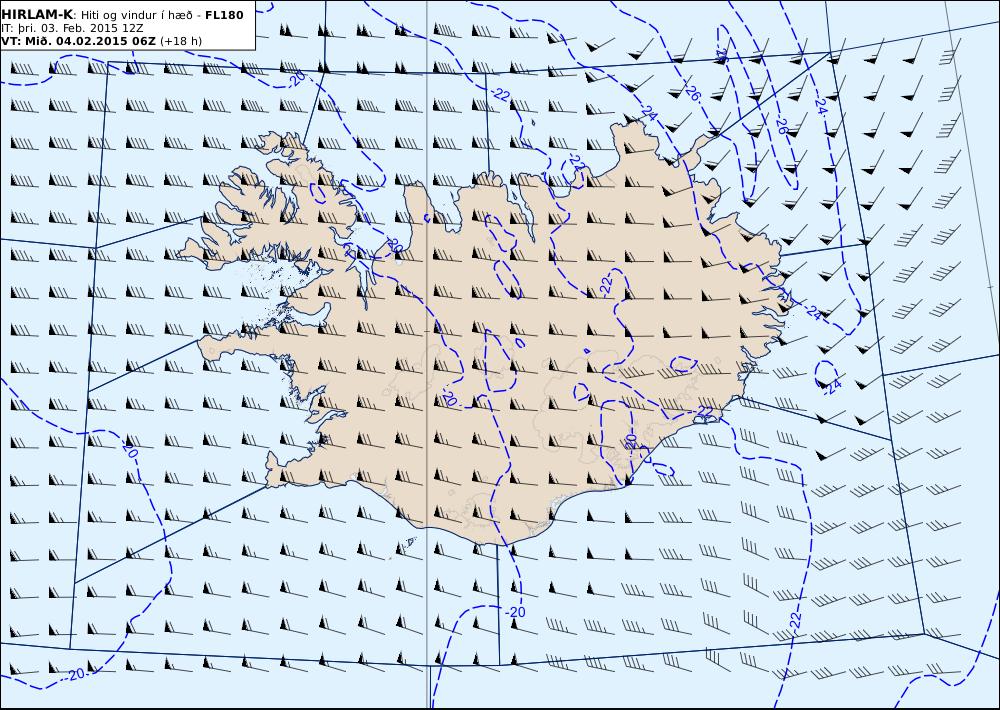Click the '(+18 h)' forecast offset text
The image size is (1000, 710).
(180, 41)
